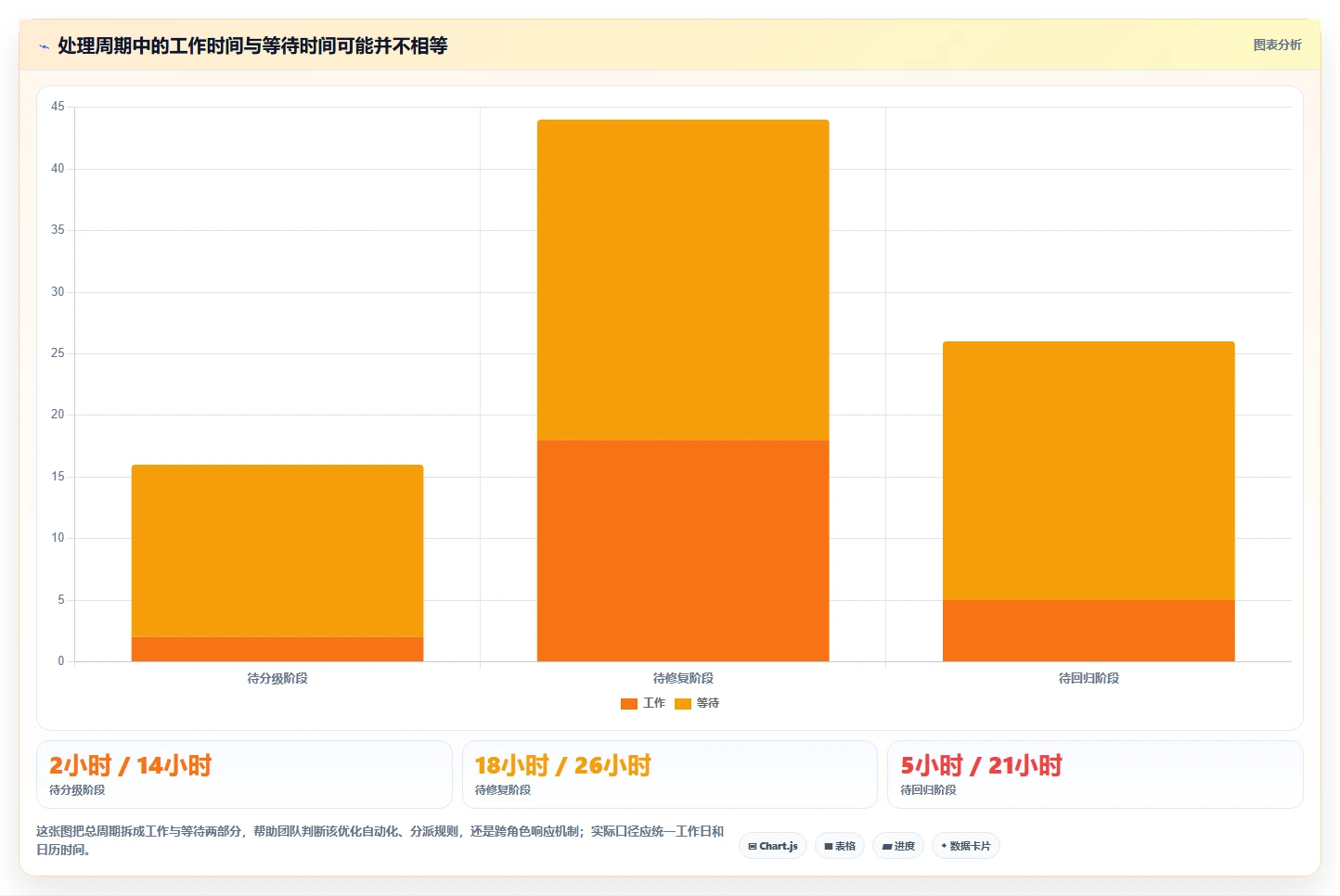The width and height of the screenshot is (1340, 896).
Task: Open the 数据卡片 tag
Action: coord(966,846)
